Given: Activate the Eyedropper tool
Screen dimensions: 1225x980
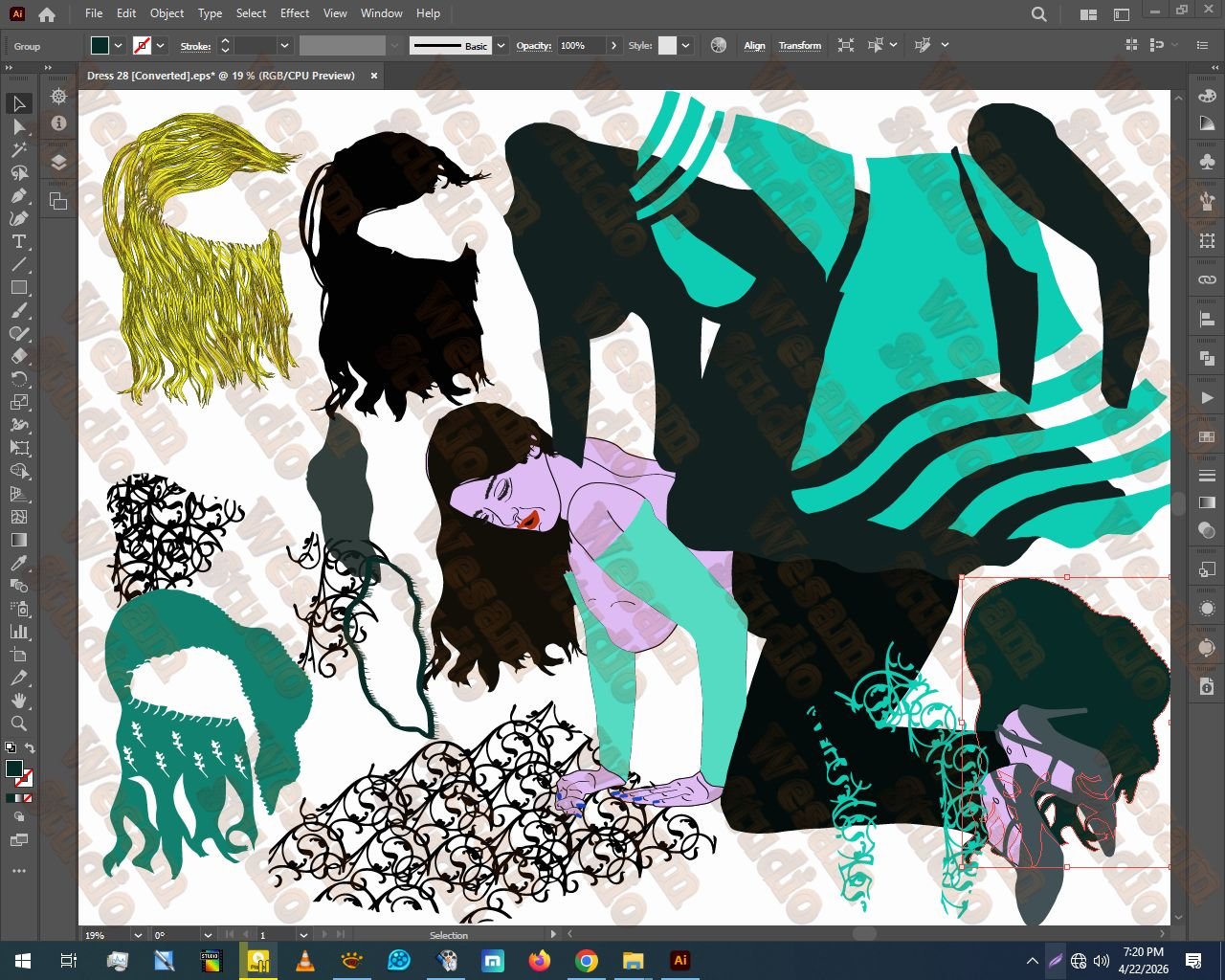Looking at the screenshot, I should [19, 563].
